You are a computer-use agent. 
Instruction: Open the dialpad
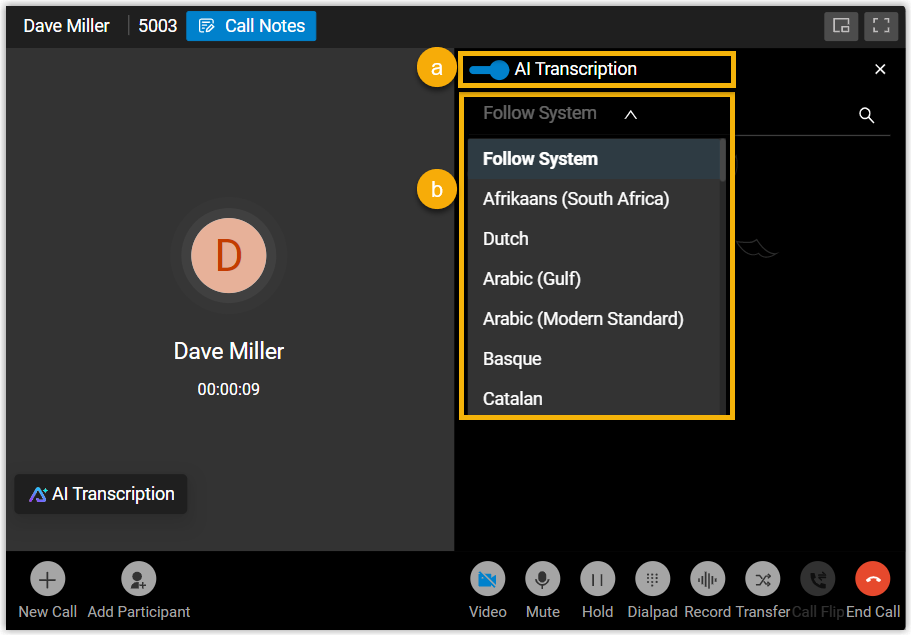pyautogui.click(x=652, y=579)
